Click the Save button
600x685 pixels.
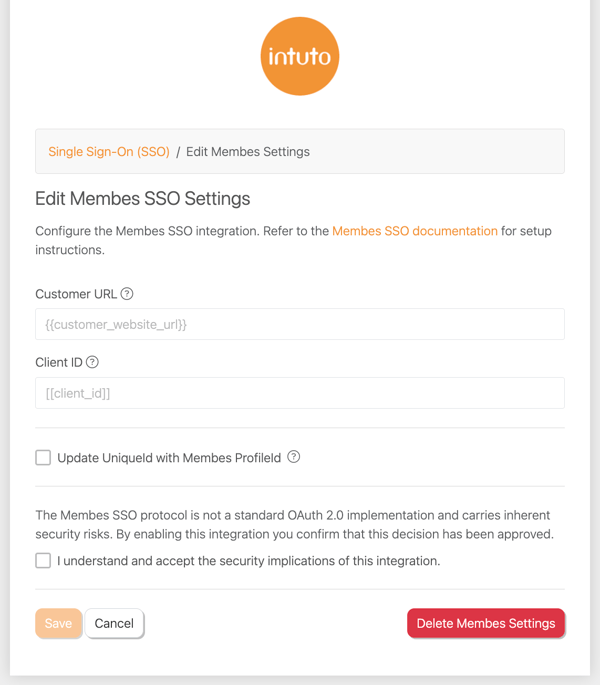click(x=58, y=623)
